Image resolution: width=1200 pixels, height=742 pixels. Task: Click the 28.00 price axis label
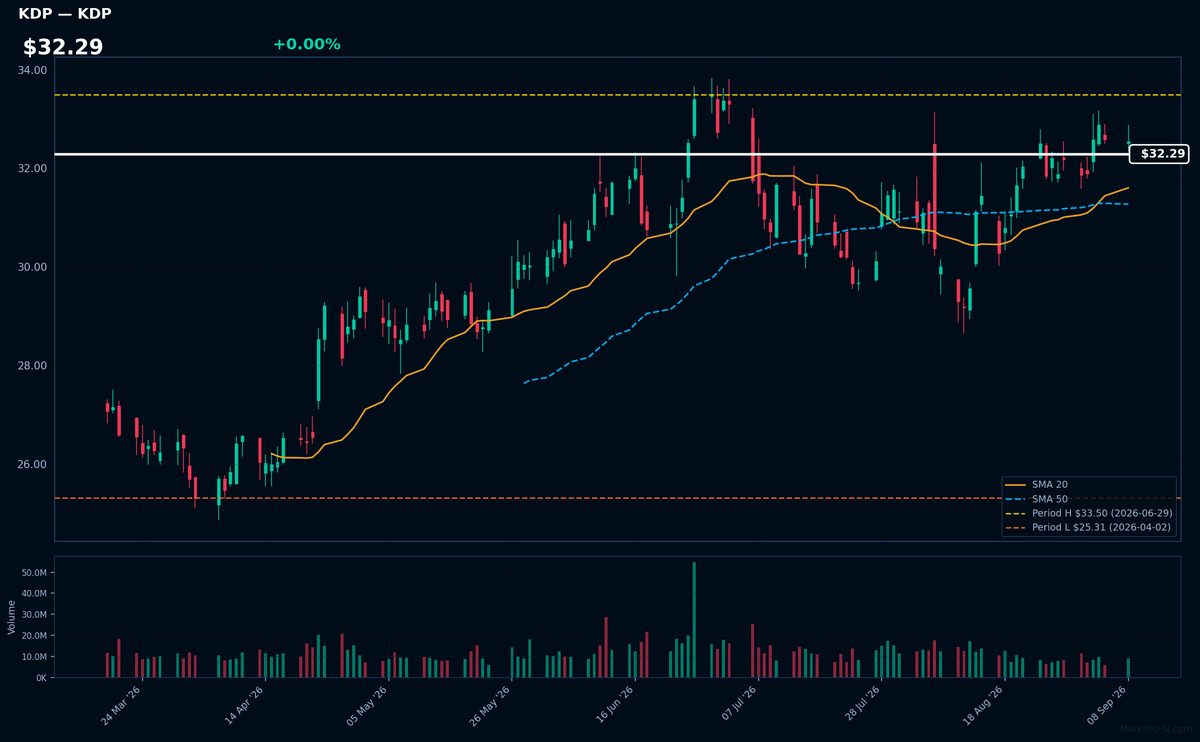coord(32,366)
